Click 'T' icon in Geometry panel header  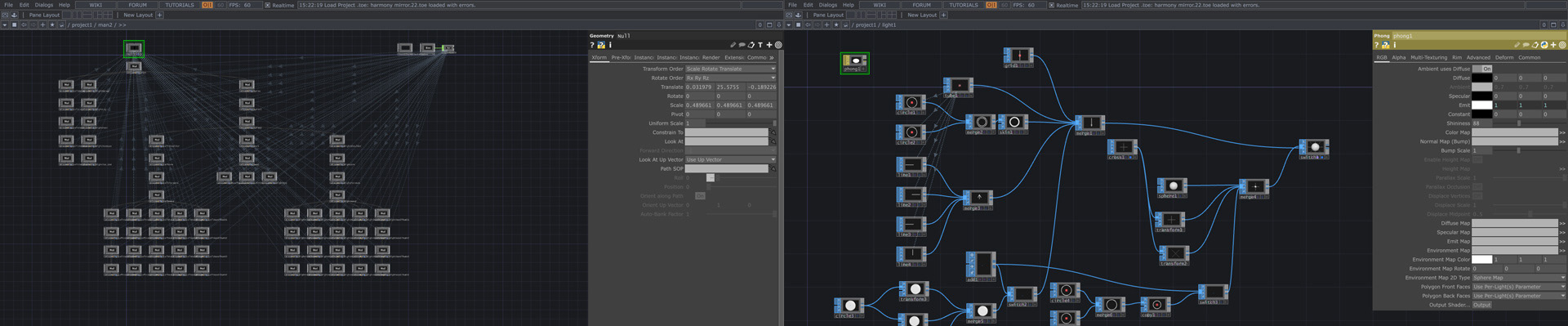[x=760, y=46]
